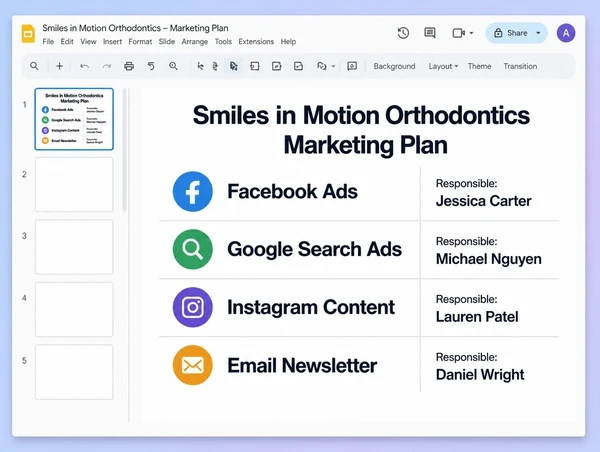Click the magnifier search icon in toolbar
The image size is (600, 452).
point(34,66)
